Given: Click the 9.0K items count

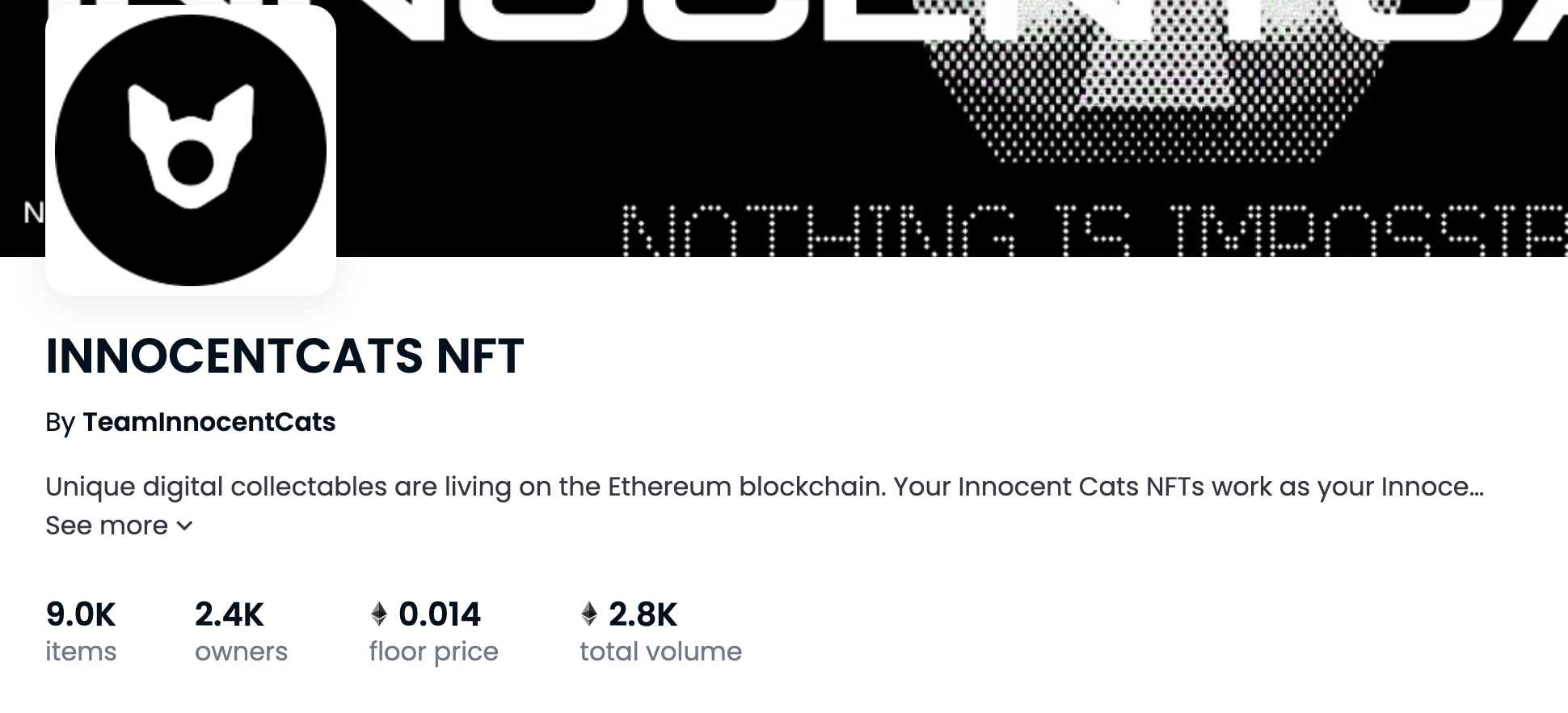Looking at the screenshot, I should coord(81,614).
